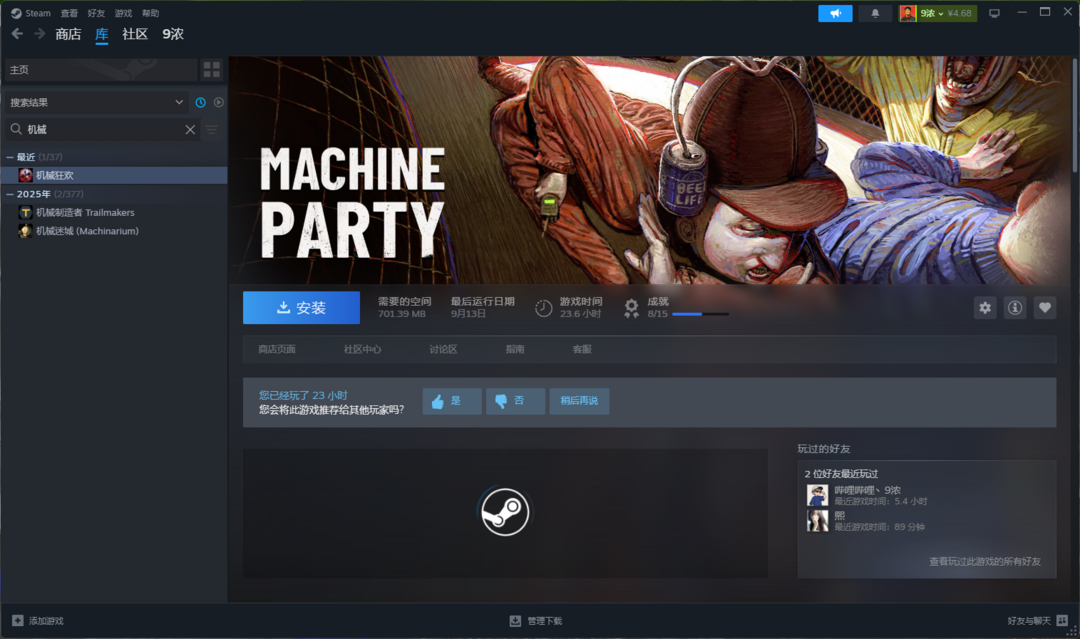Select 机械制造者 Trailmakers game
This screenshot has height=639, width=1080.
[114, 212]
